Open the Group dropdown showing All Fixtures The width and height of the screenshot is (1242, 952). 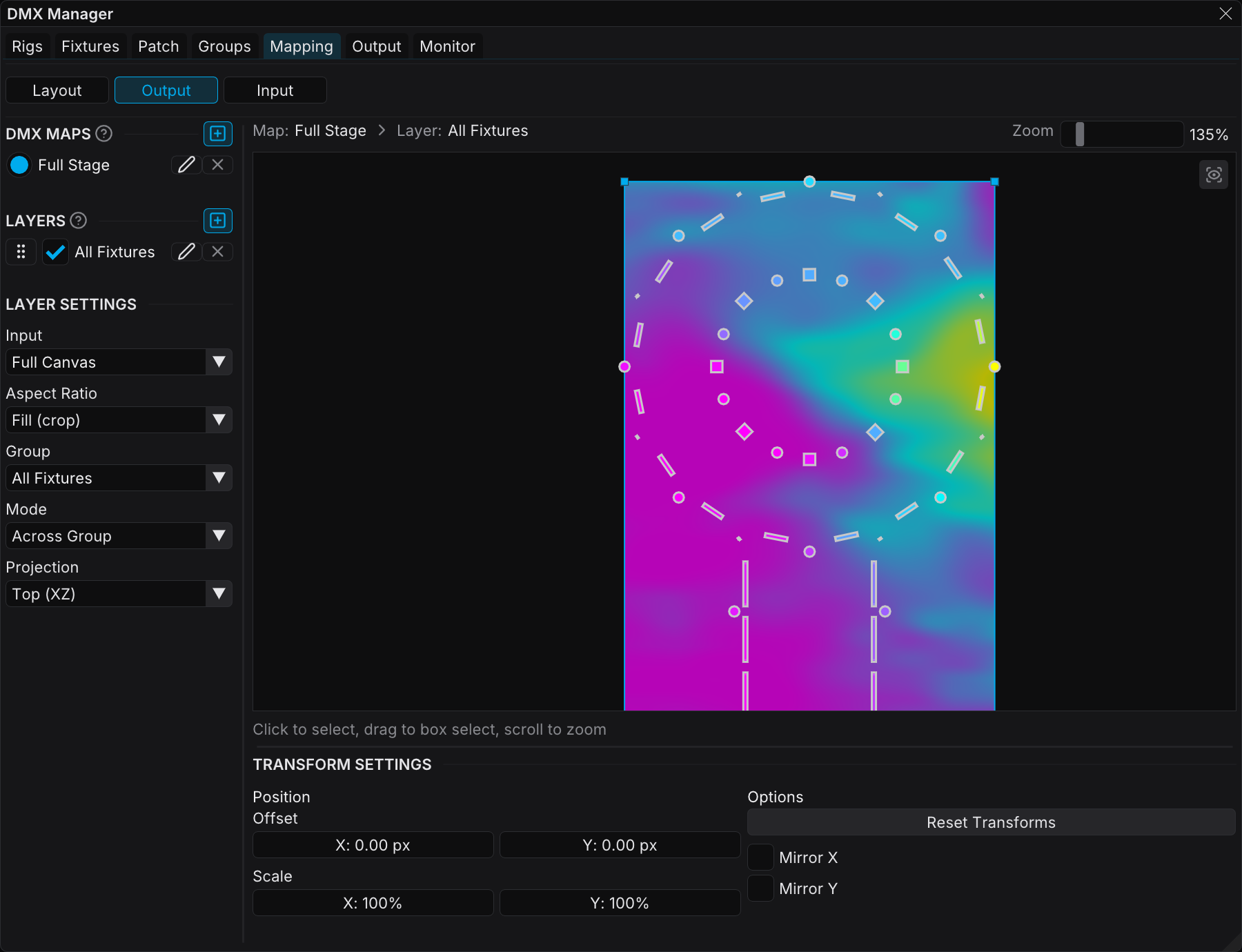point(119,478)
